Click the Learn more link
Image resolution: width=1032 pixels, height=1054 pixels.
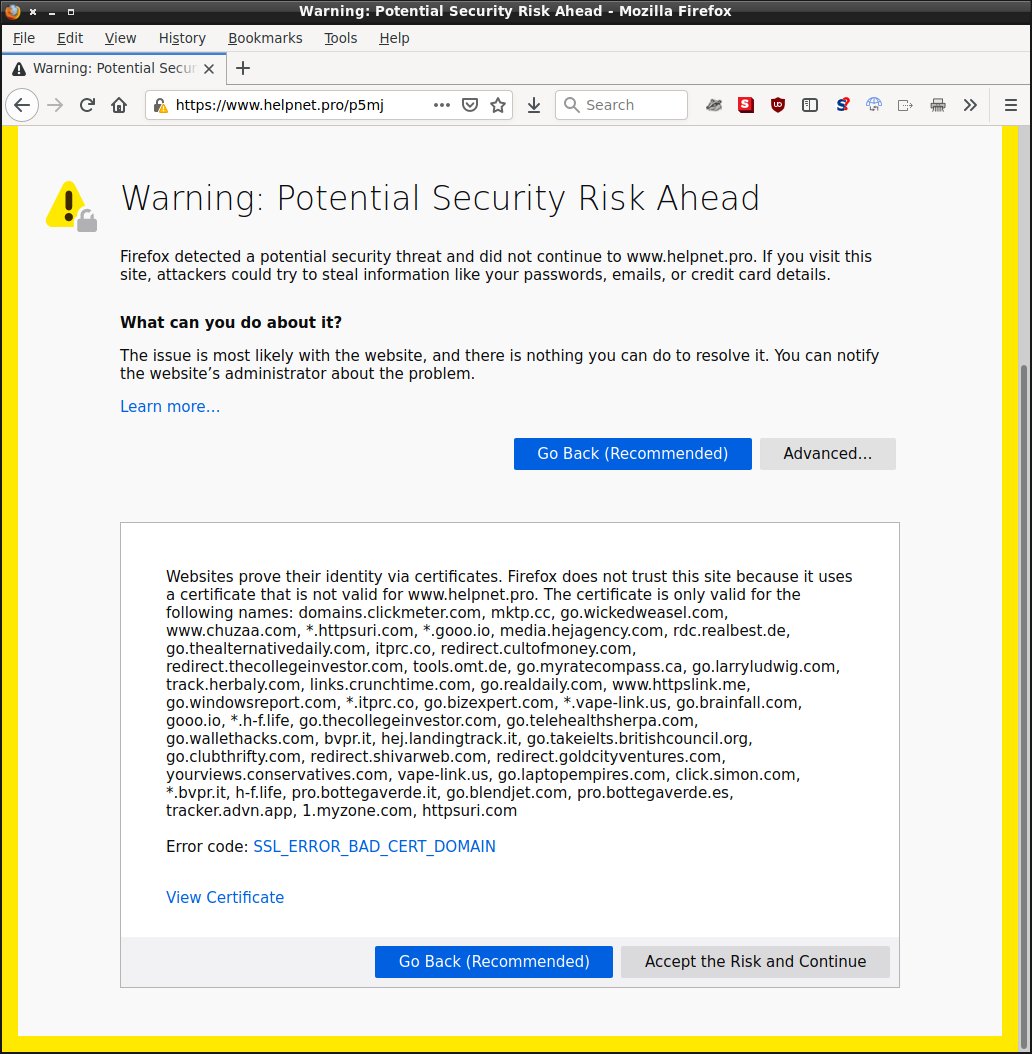pyautogui.click(x=170, y=407)
